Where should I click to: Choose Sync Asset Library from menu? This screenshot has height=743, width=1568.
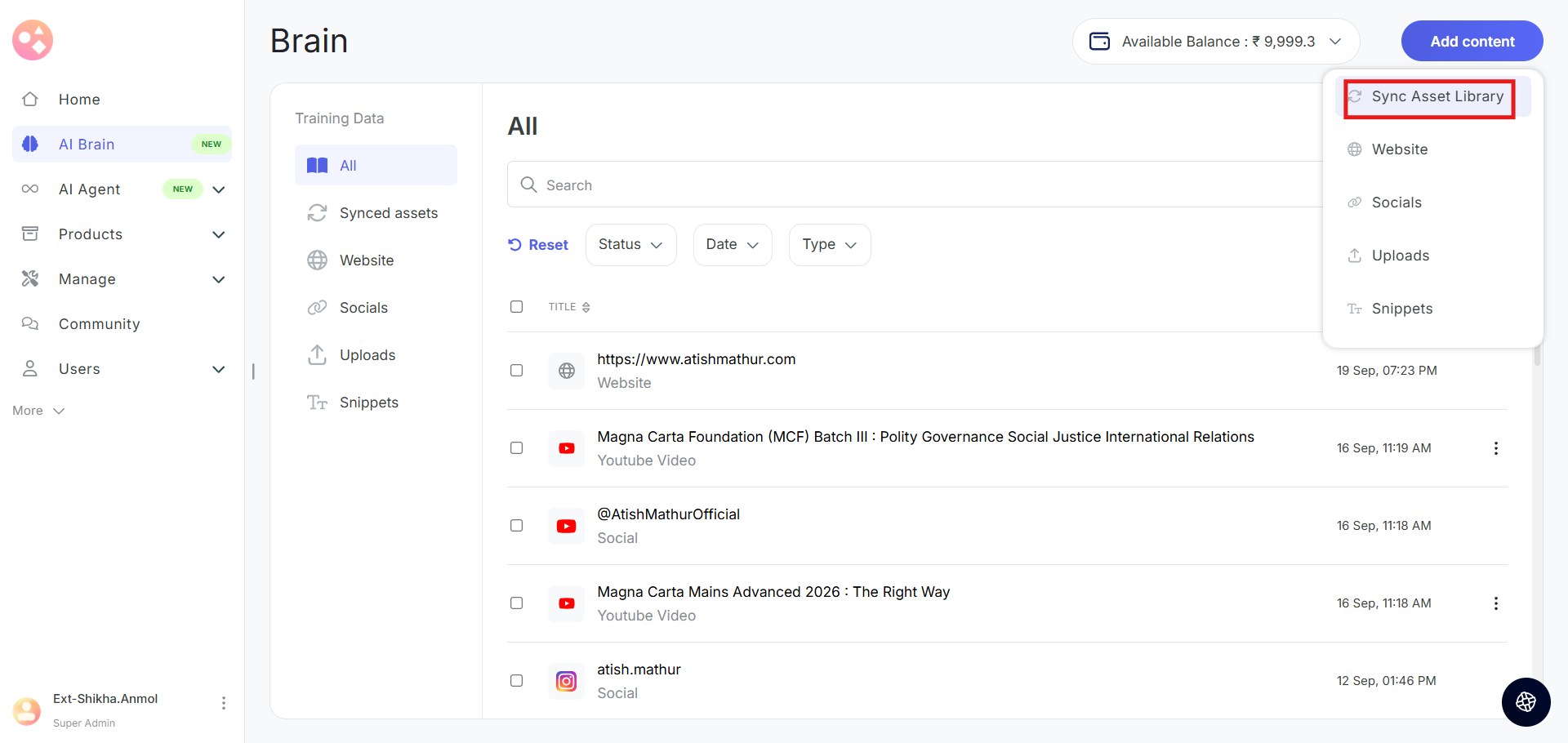click(1437, 97)
